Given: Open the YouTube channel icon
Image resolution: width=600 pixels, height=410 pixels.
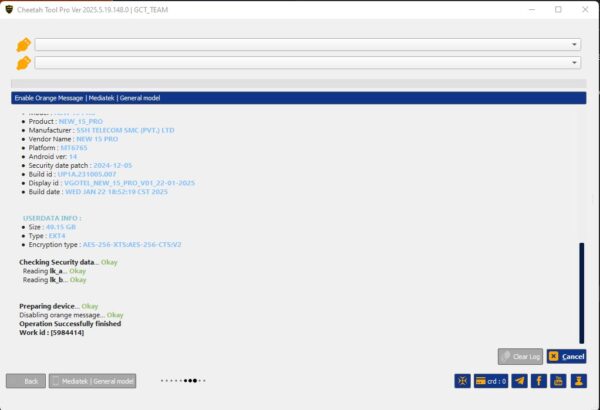Looking at the screenshot, I should click(x=558, y=381).
